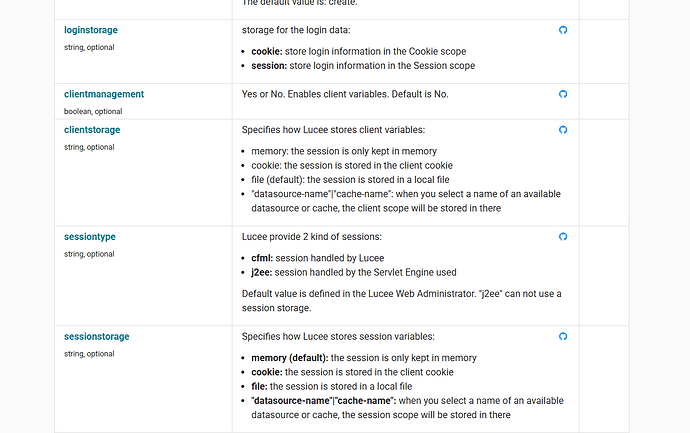Screen dimensions: 690x433
Task: Click the 'cookie:' bullet under loginstorage
Action: (x=267, y=51)
